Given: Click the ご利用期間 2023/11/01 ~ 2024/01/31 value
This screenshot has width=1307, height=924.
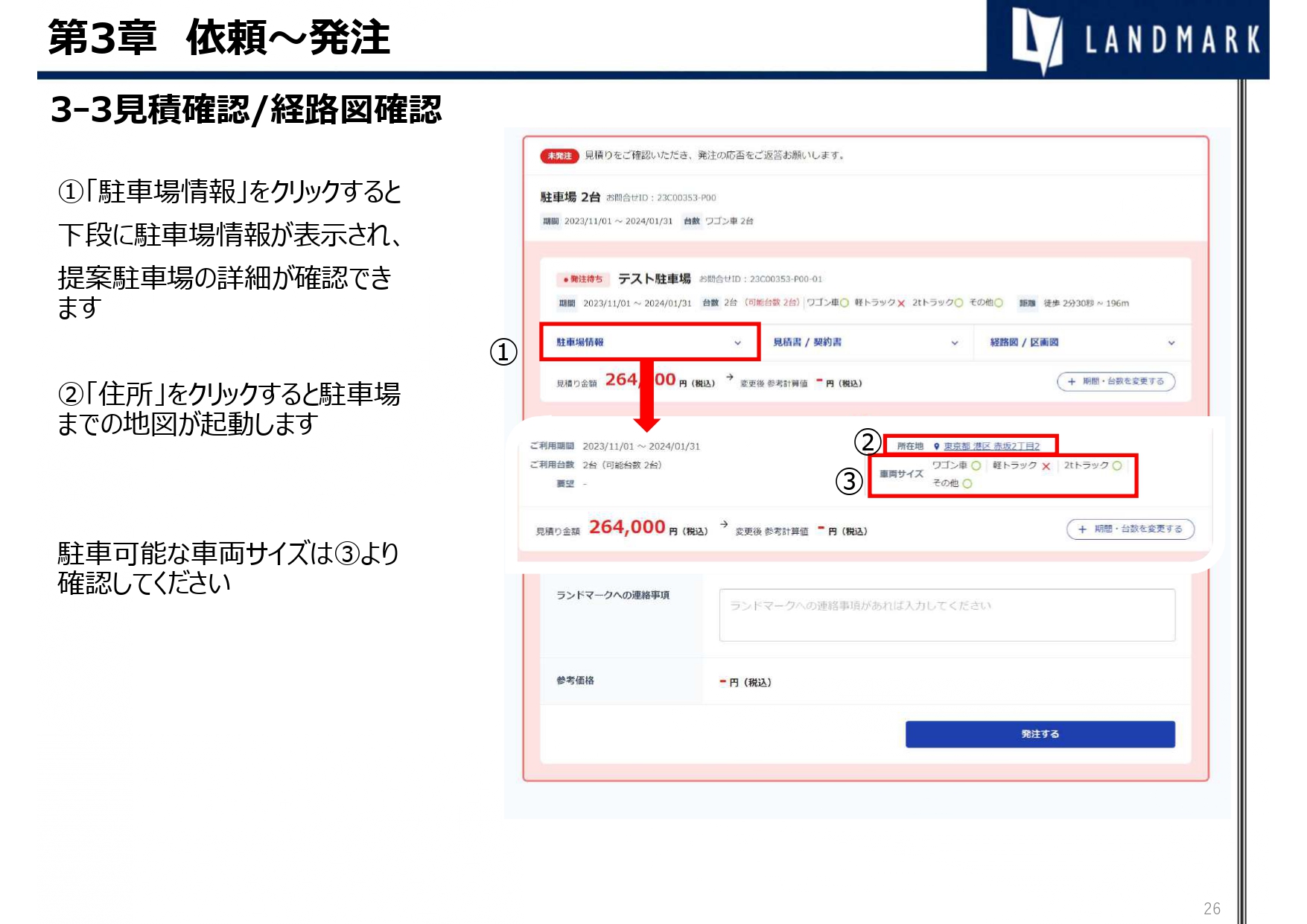Looking at the screenshot, I should pos(641,446).
